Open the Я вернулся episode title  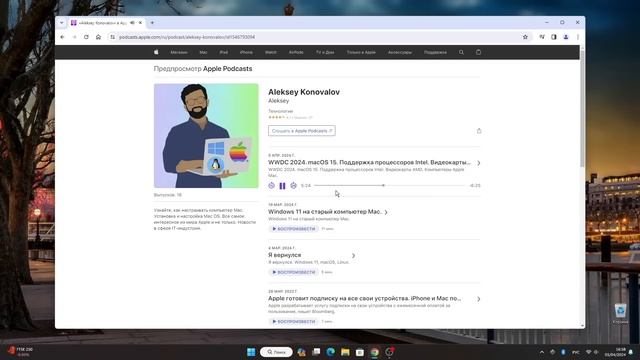284,255
